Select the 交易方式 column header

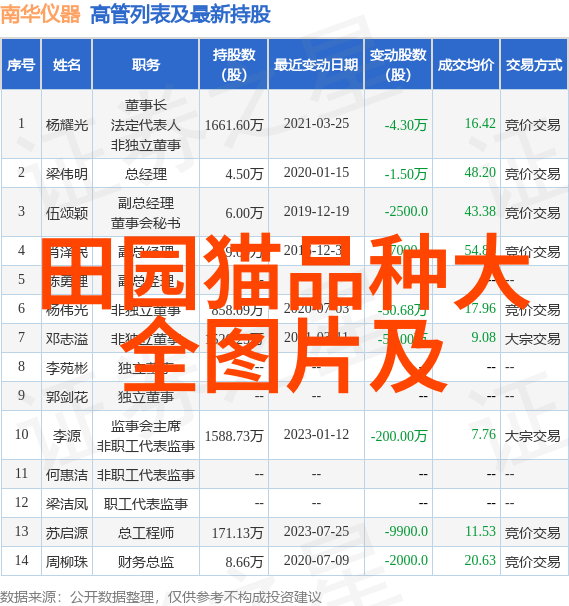click(534, 65)
